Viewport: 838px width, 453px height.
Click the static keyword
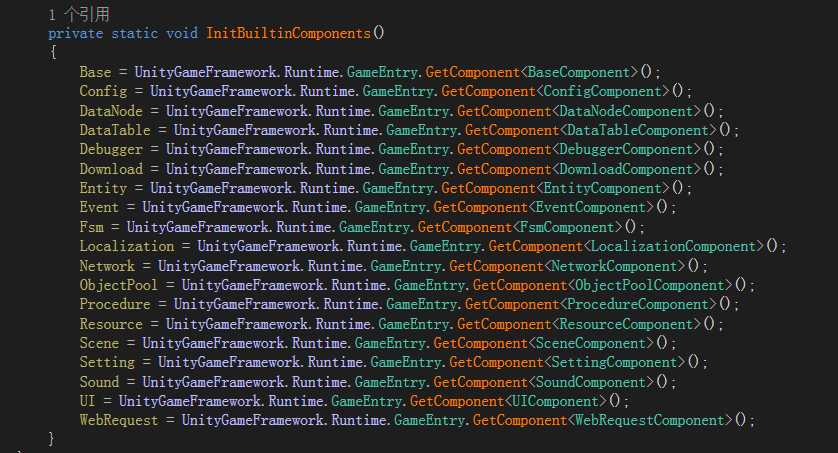pyautogui.click(x=135, y=33)
